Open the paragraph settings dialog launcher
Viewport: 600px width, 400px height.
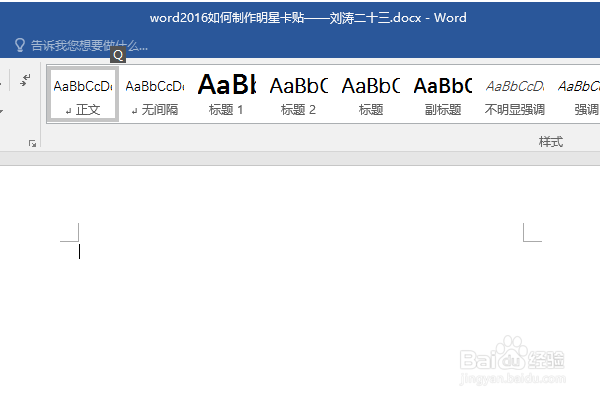pyautogui.click(x=33, y=144)
